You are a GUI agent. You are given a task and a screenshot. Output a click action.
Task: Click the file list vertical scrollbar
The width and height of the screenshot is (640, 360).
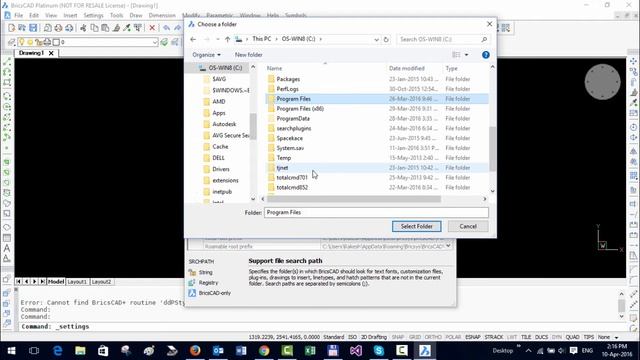(492, 149)
